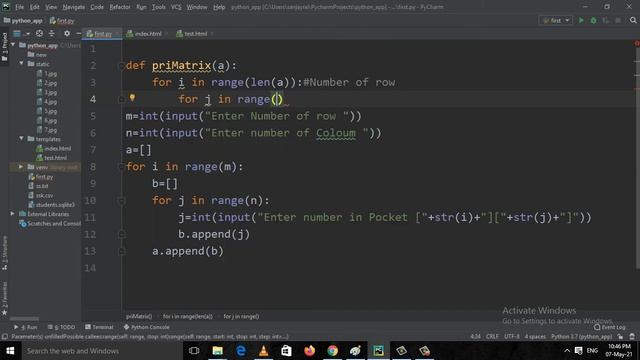
Task: Switch to the index.html editor tab
Action: (x=147, y=34)
